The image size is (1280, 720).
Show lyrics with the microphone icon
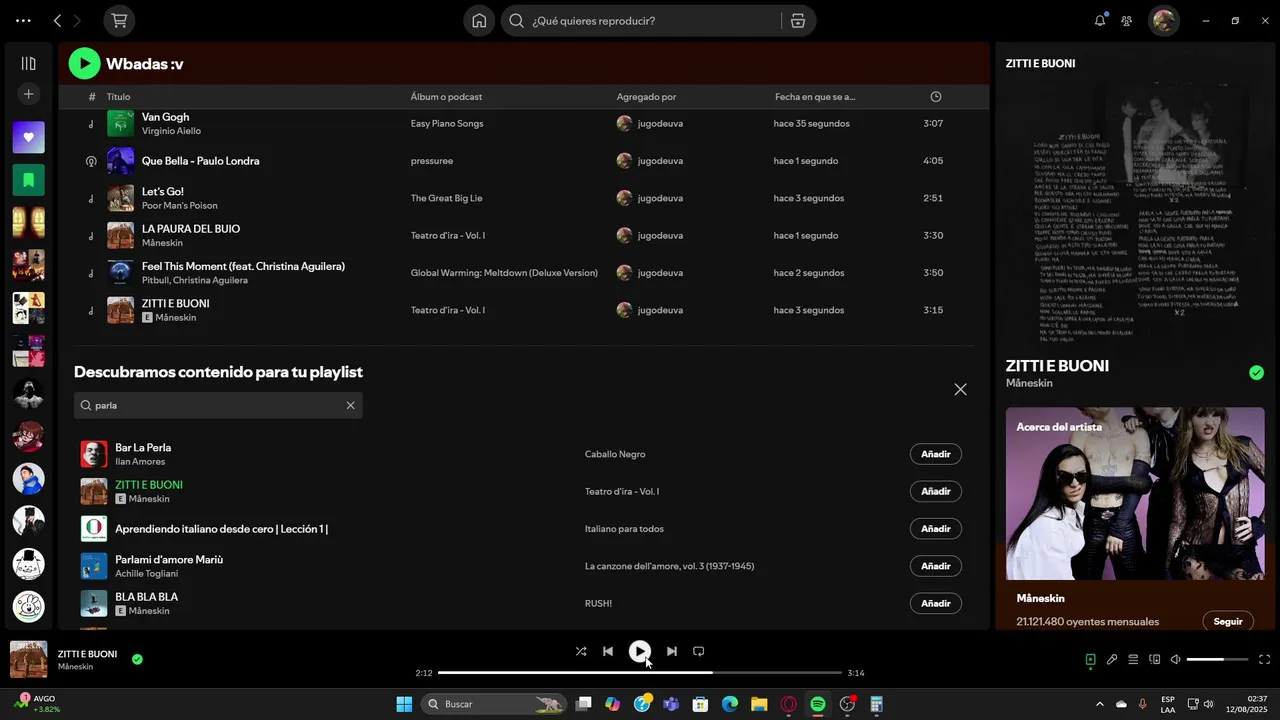(1112, 659)
